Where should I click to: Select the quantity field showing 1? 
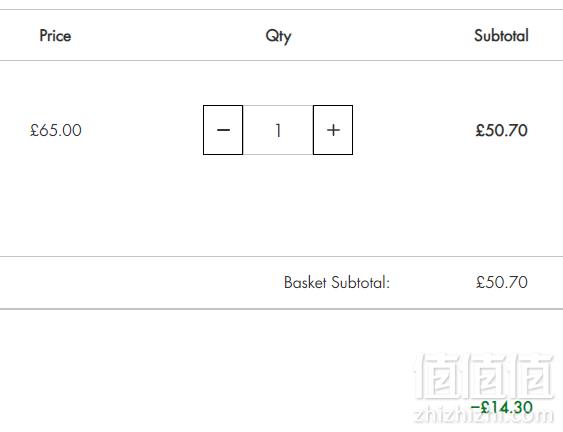point(278,130)
